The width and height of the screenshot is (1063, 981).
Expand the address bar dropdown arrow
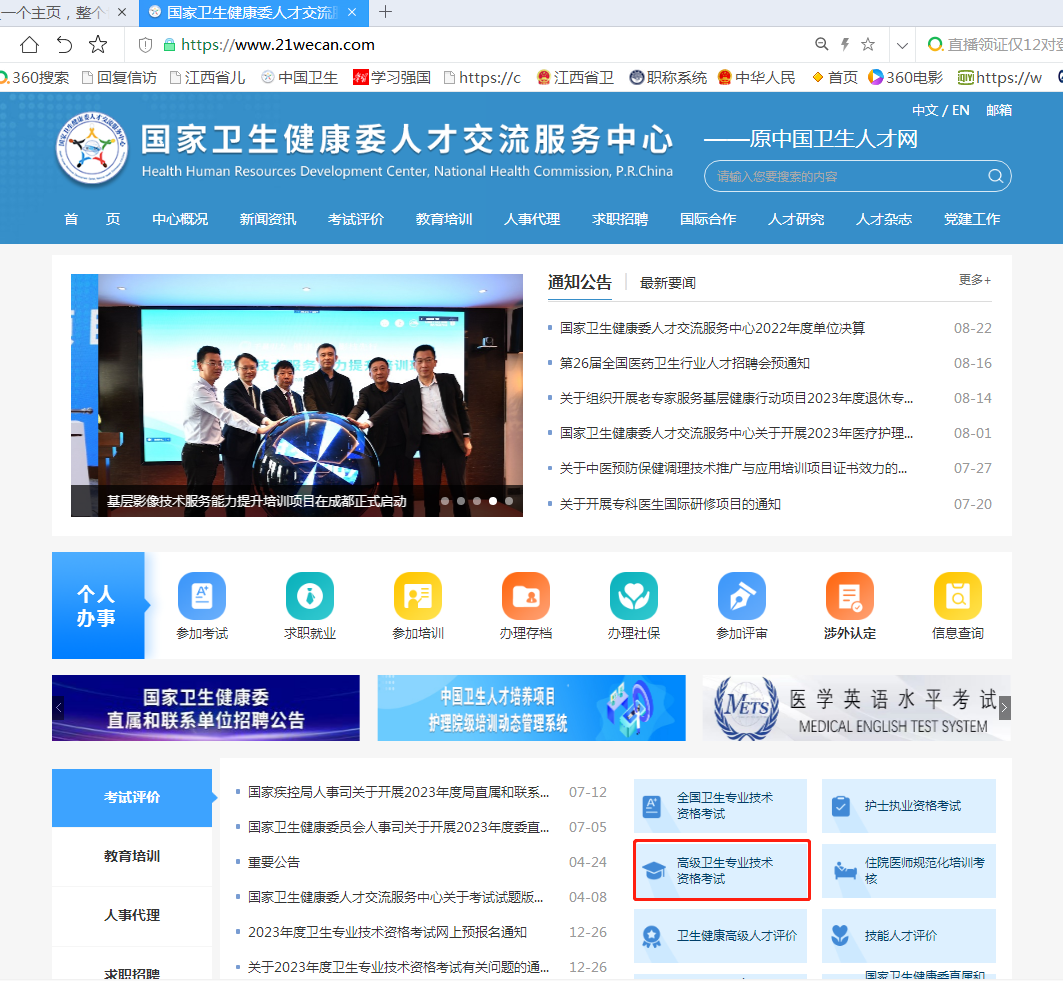[902, 45]
